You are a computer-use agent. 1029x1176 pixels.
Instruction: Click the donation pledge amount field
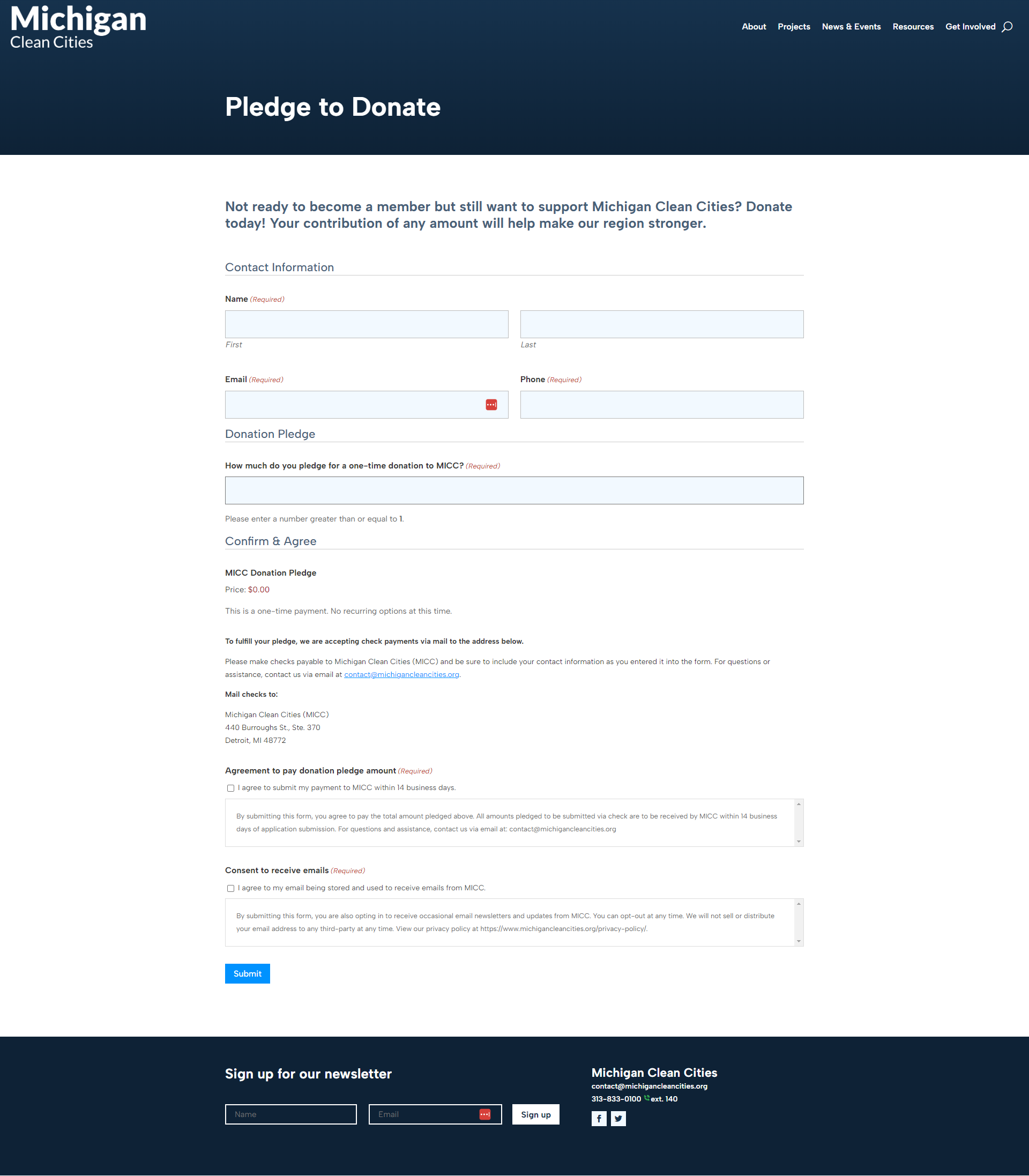coord(514,490)
